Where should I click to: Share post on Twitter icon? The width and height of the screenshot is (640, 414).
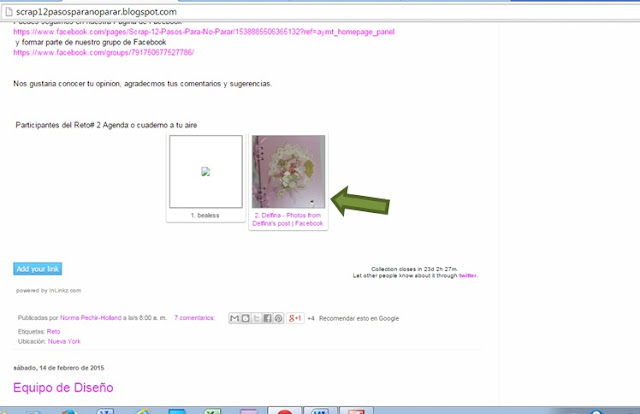256,318
